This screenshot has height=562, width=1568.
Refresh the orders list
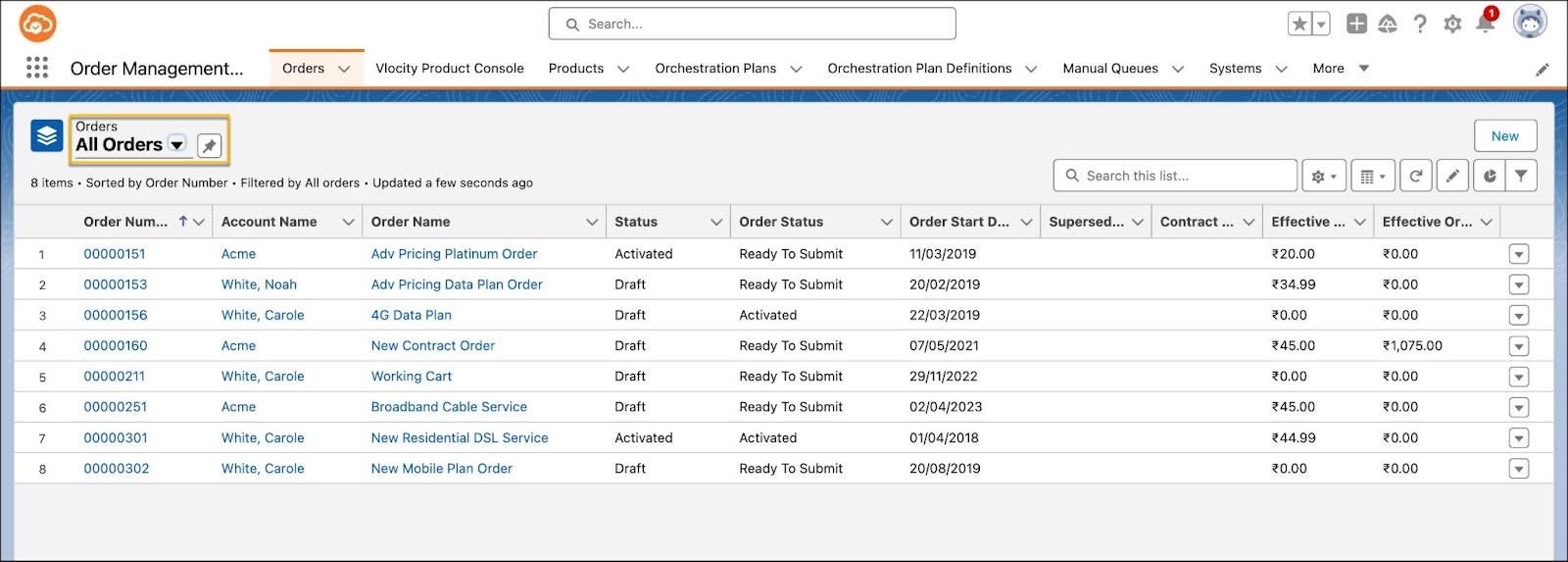point(1416,176)
